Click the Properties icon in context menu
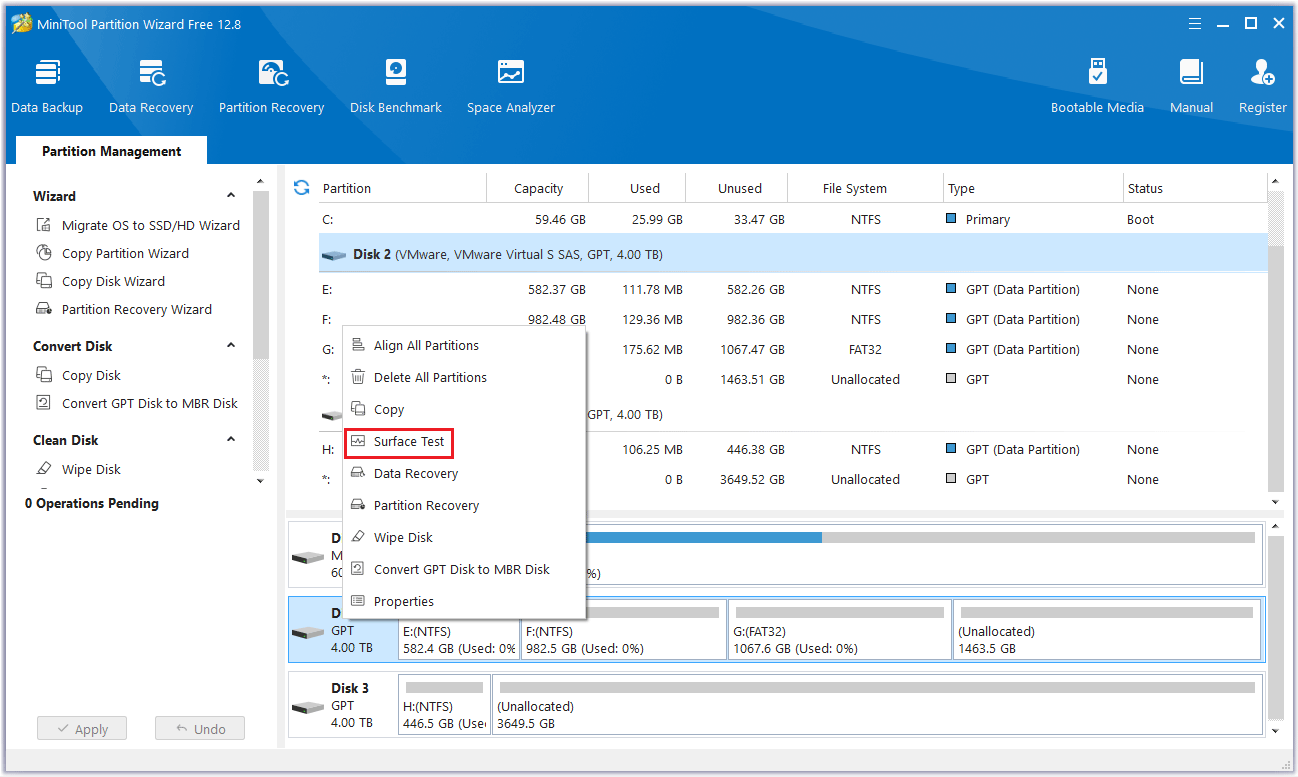 [x=358, y=601]
